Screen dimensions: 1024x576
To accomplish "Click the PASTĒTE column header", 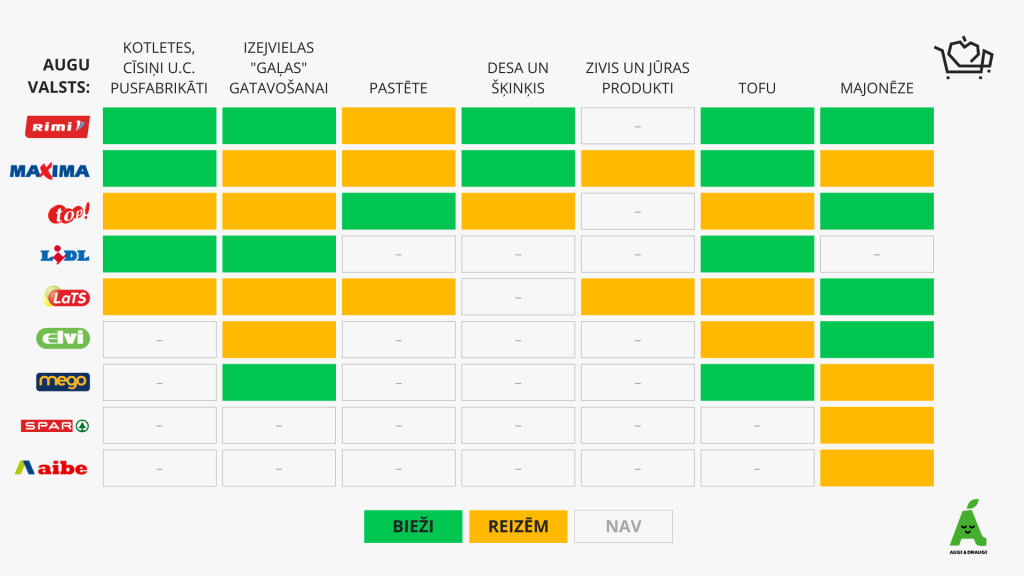I will coord(398,88).
